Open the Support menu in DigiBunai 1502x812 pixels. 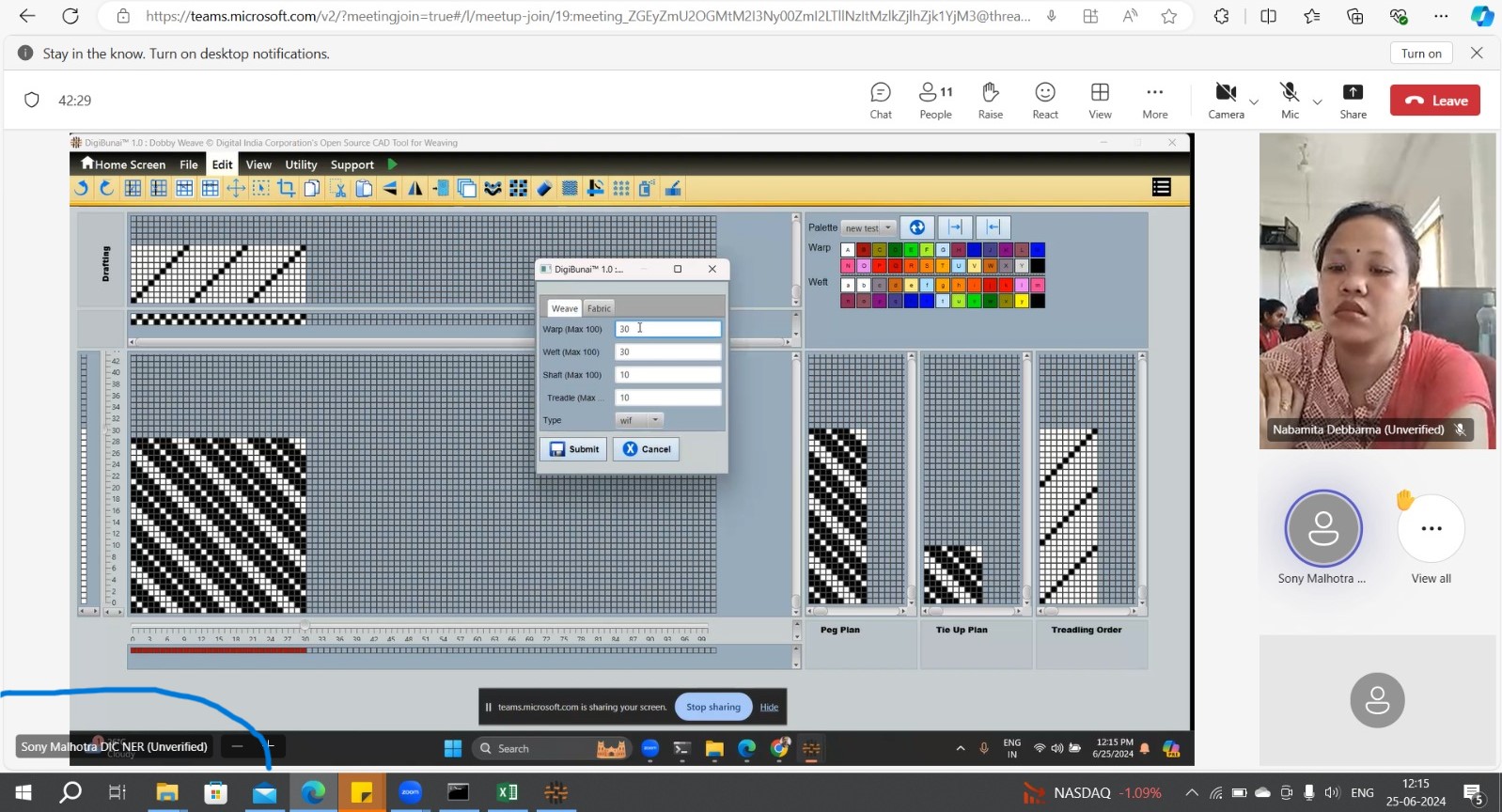(x=352, y=164)
